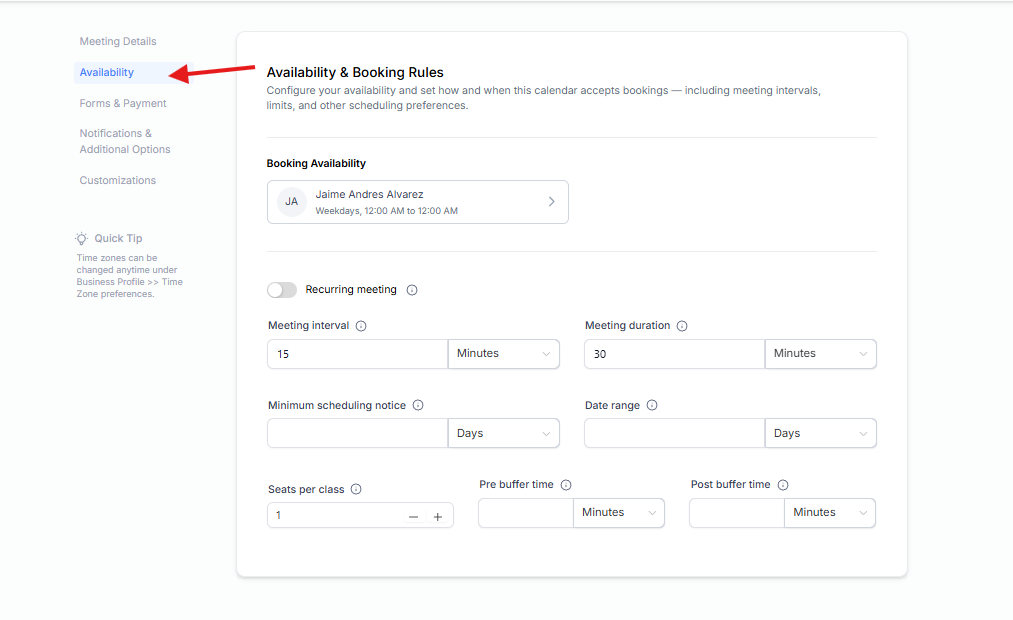Viewport: 1013px width, 620px height.
Task: Open Meeting duration Minutes unit dropdown
Action: (820, 354)
